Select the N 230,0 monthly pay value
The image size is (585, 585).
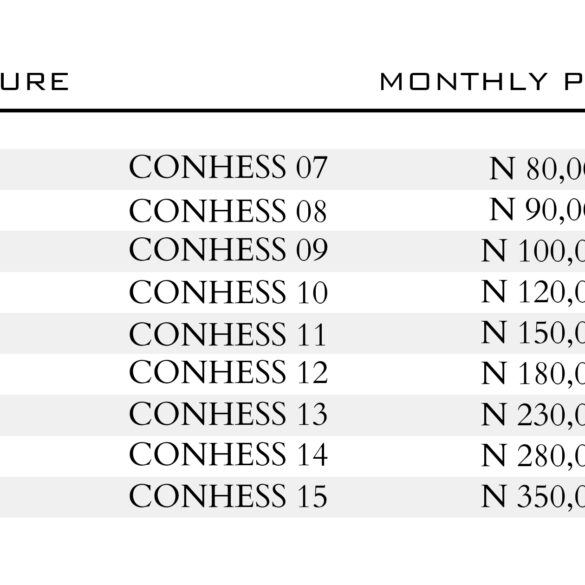click(533, 415)
